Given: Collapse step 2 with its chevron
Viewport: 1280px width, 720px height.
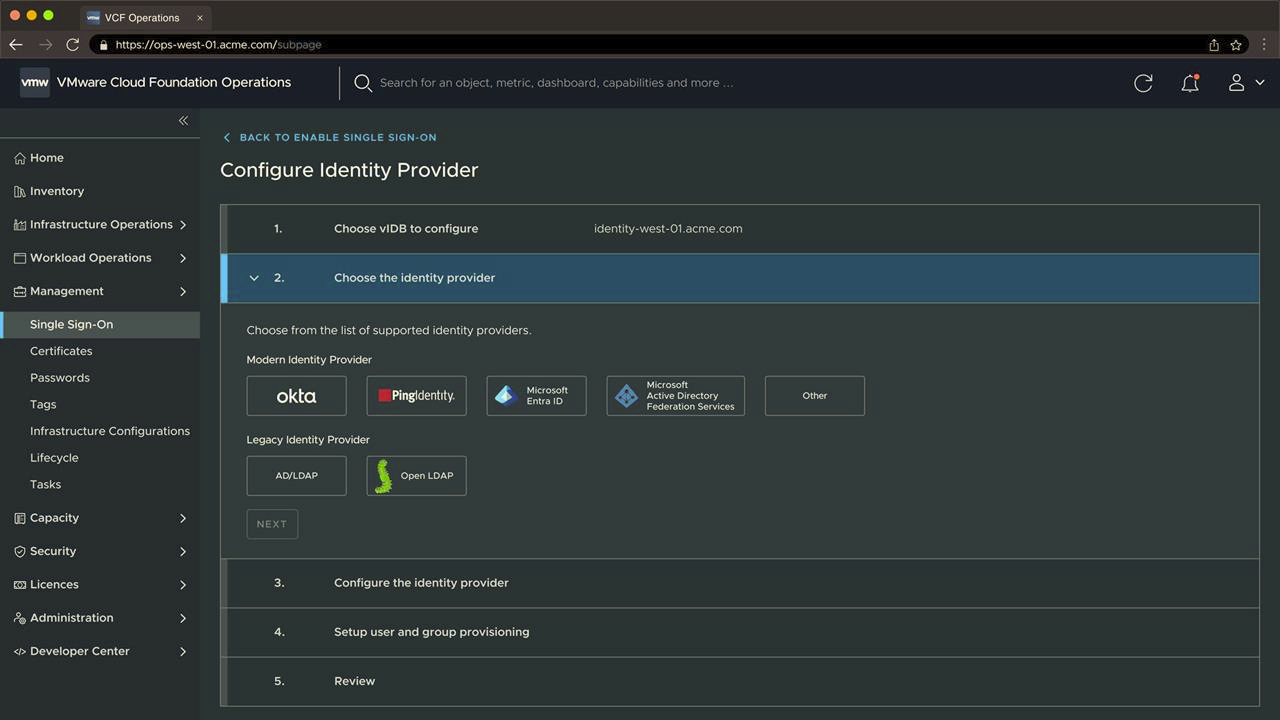Looking at the screenshot, I should (x=254, y=278).
